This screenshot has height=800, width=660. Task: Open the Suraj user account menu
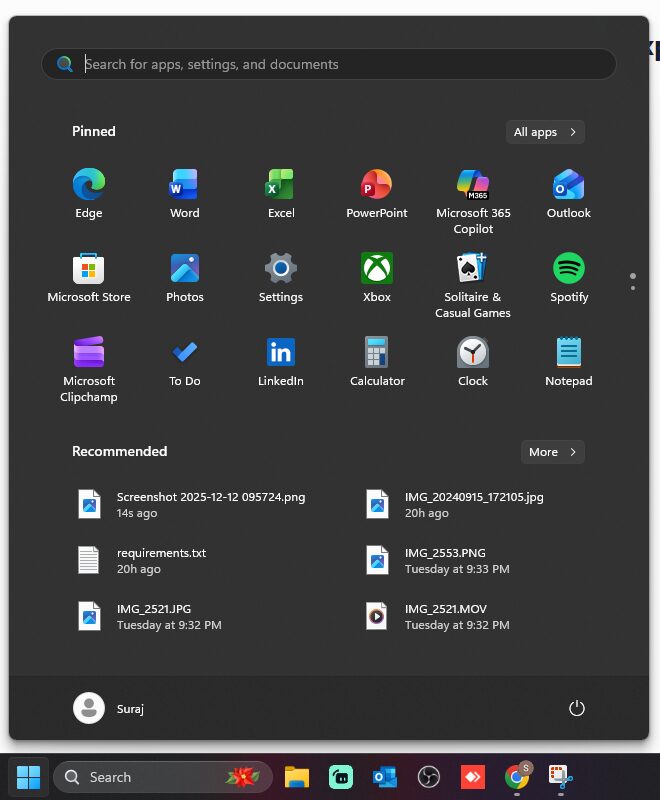(108, 708)
